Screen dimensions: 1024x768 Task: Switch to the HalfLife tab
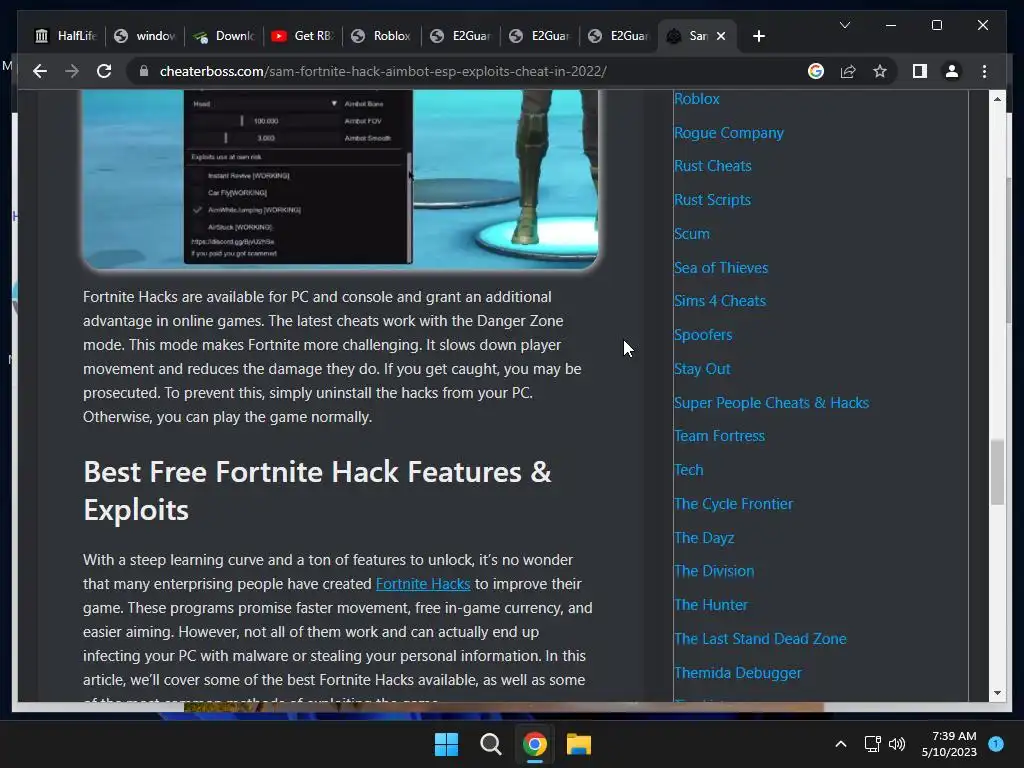click(65, 36)
